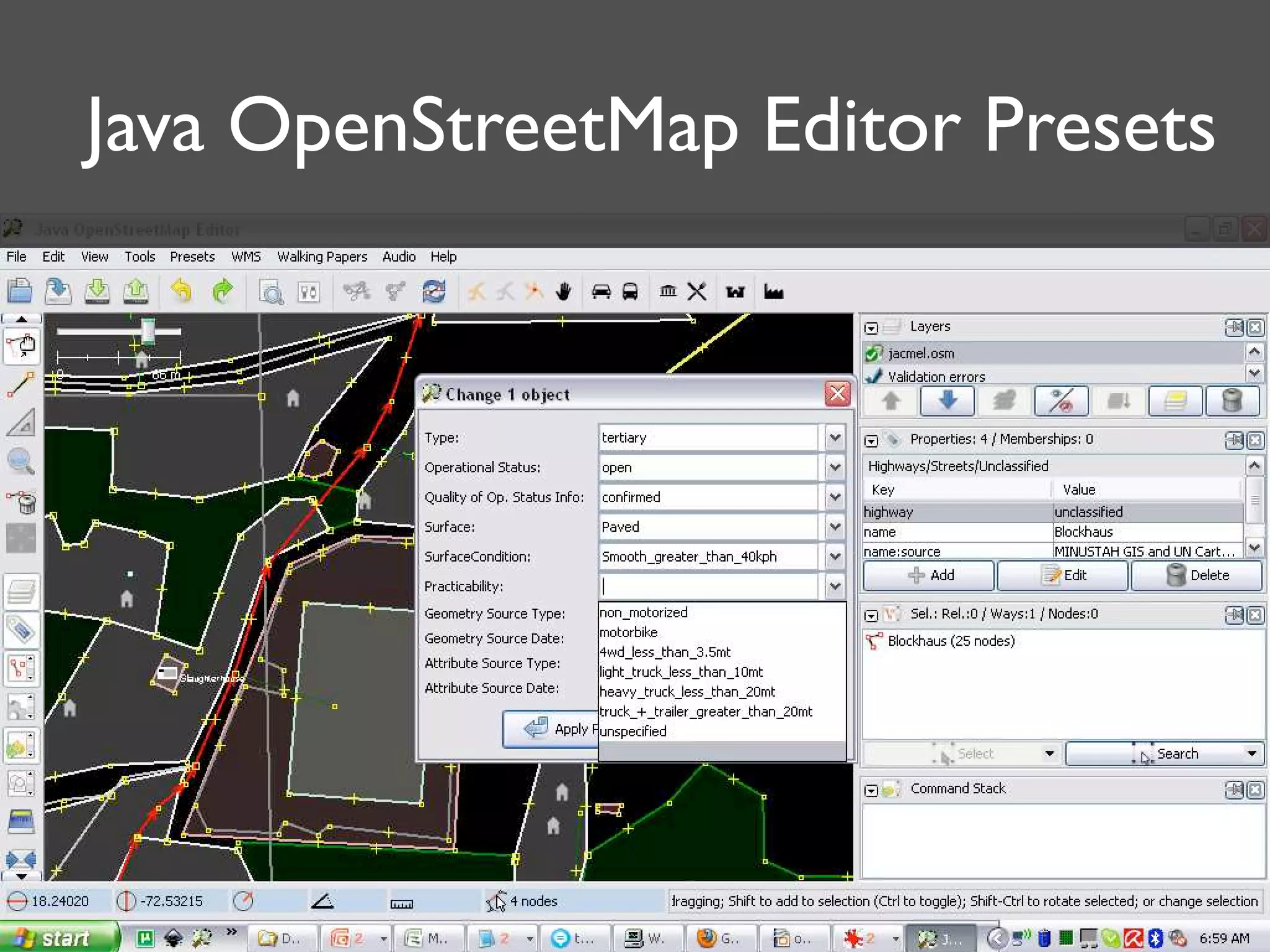Click the Redo green arrow icon
1270x952 pixels.
click(222, 291)
